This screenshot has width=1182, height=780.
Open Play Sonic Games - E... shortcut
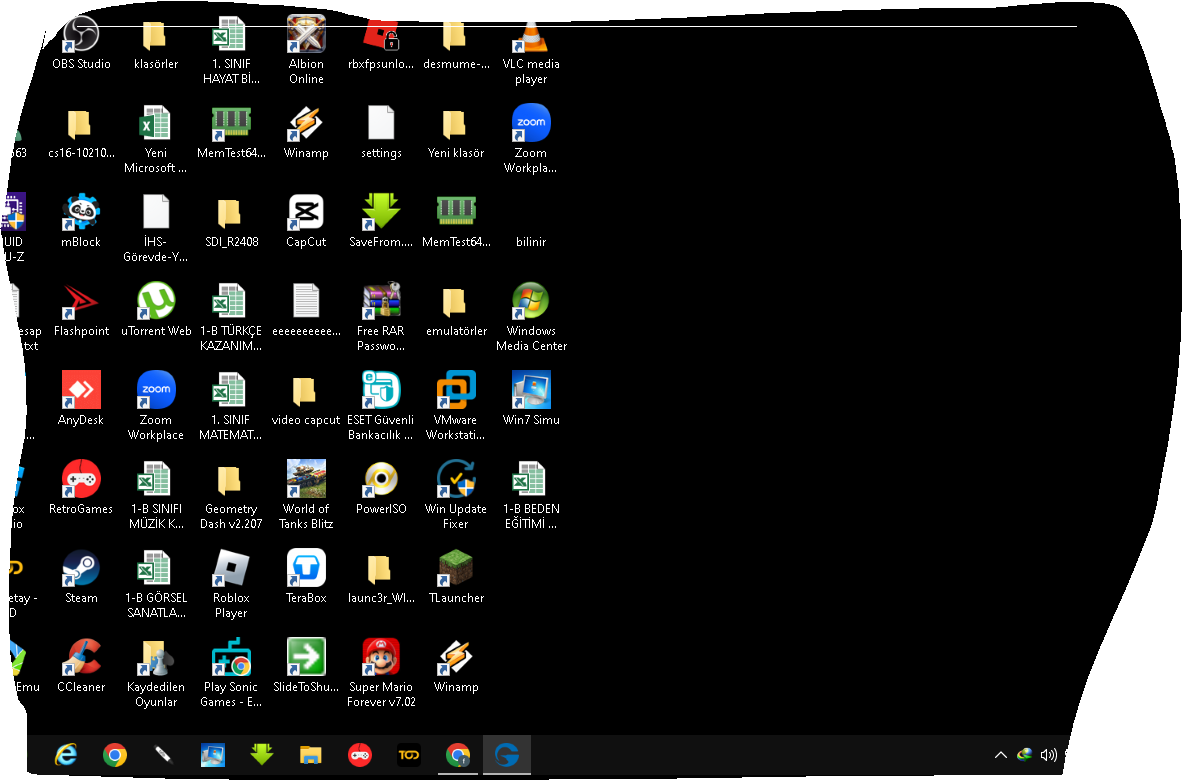coord(231,673)
